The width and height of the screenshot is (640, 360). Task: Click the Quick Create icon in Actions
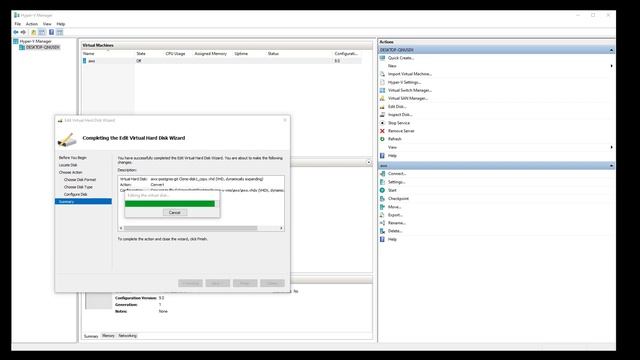382,58
